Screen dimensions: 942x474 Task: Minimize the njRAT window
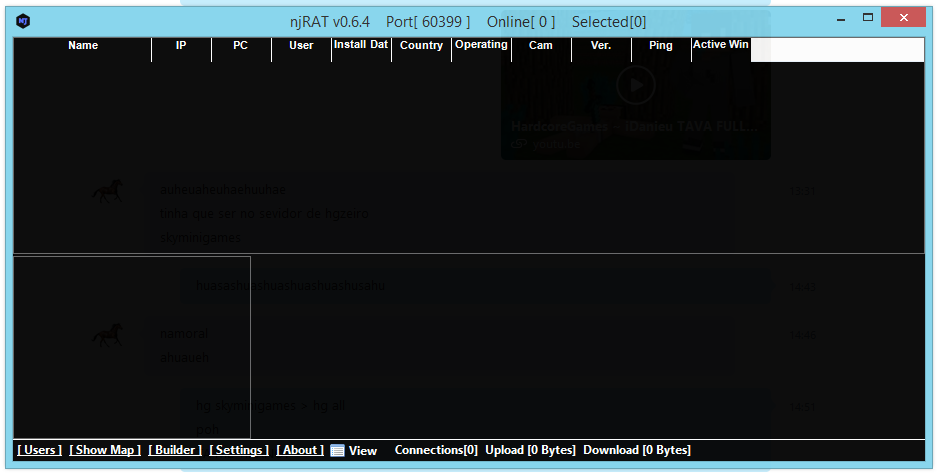[841, 19]
